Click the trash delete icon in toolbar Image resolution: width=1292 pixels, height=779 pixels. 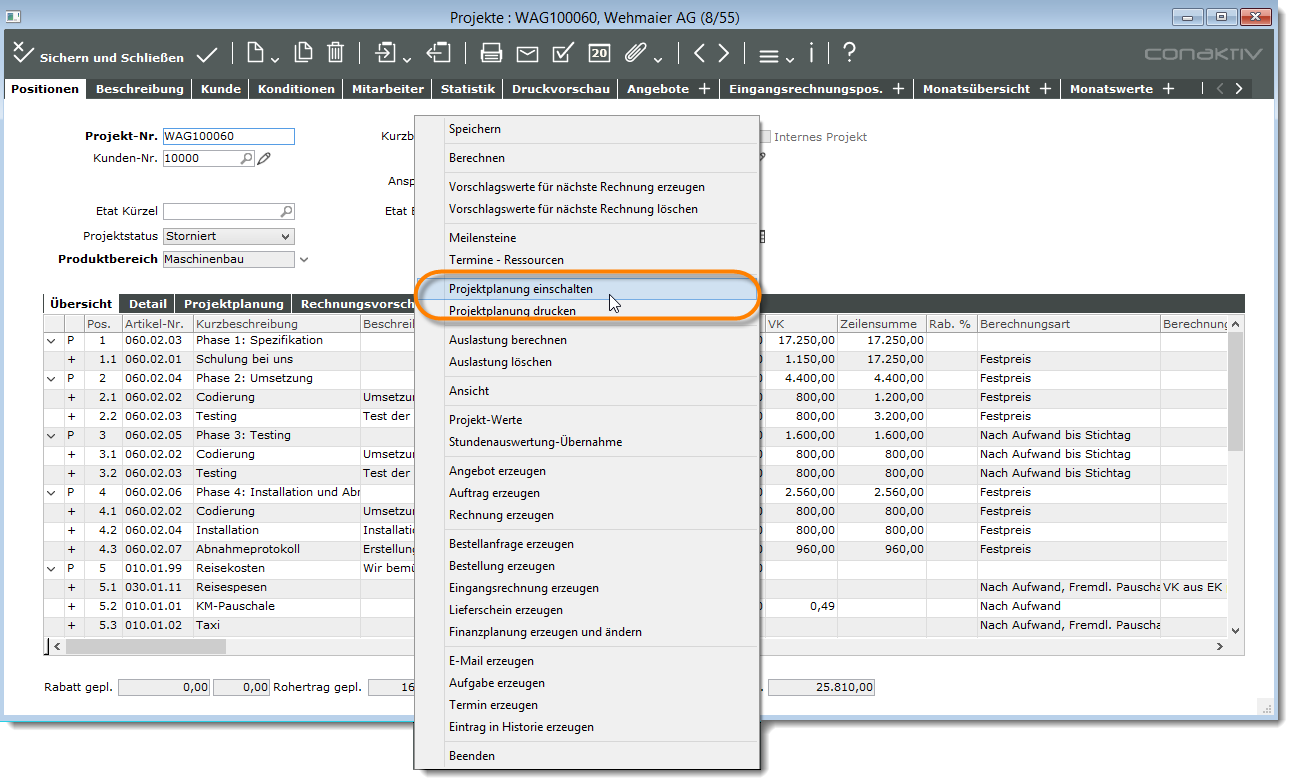[x=336, y=53]
